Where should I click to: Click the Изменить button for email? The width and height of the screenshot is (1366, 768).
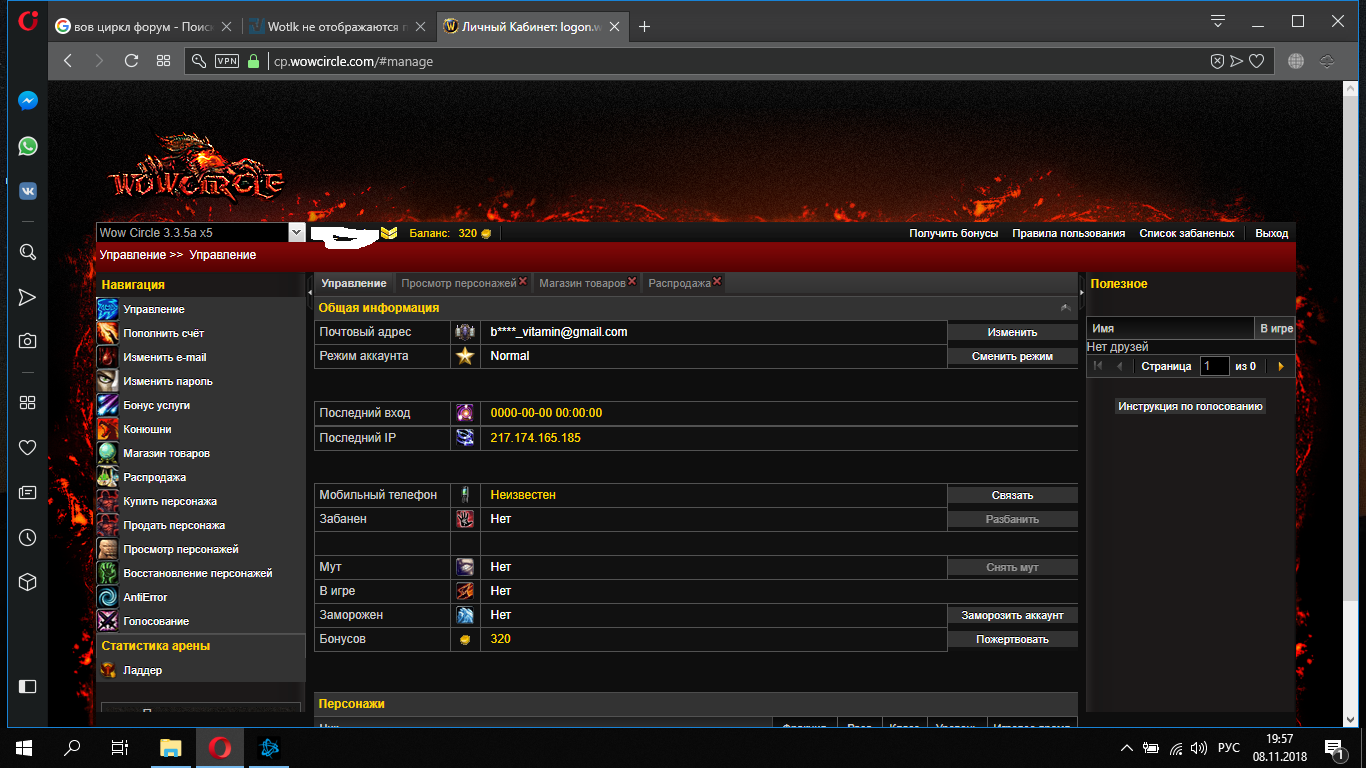click(x=1012, y=332)
